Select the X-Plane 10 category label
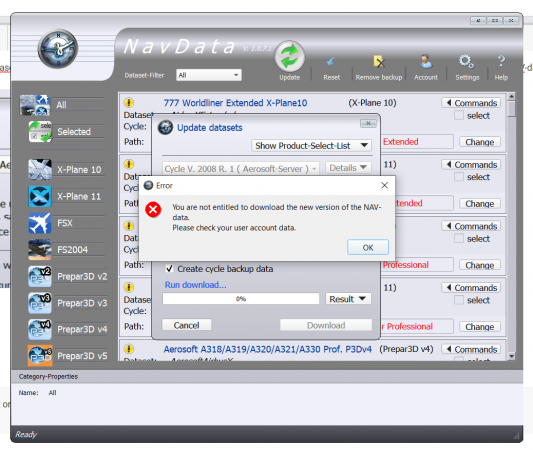533x450 pixels. 79,170
